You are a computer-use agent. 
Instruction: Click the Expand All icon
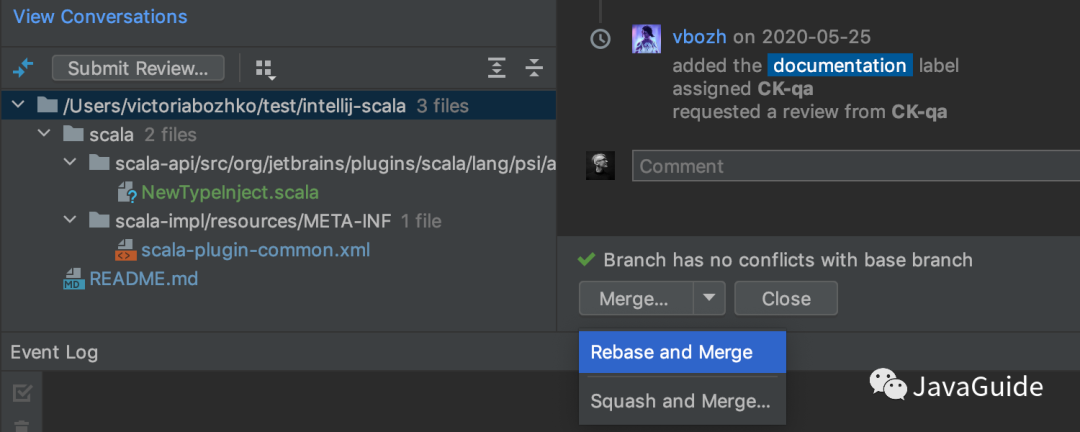(497, 68)
